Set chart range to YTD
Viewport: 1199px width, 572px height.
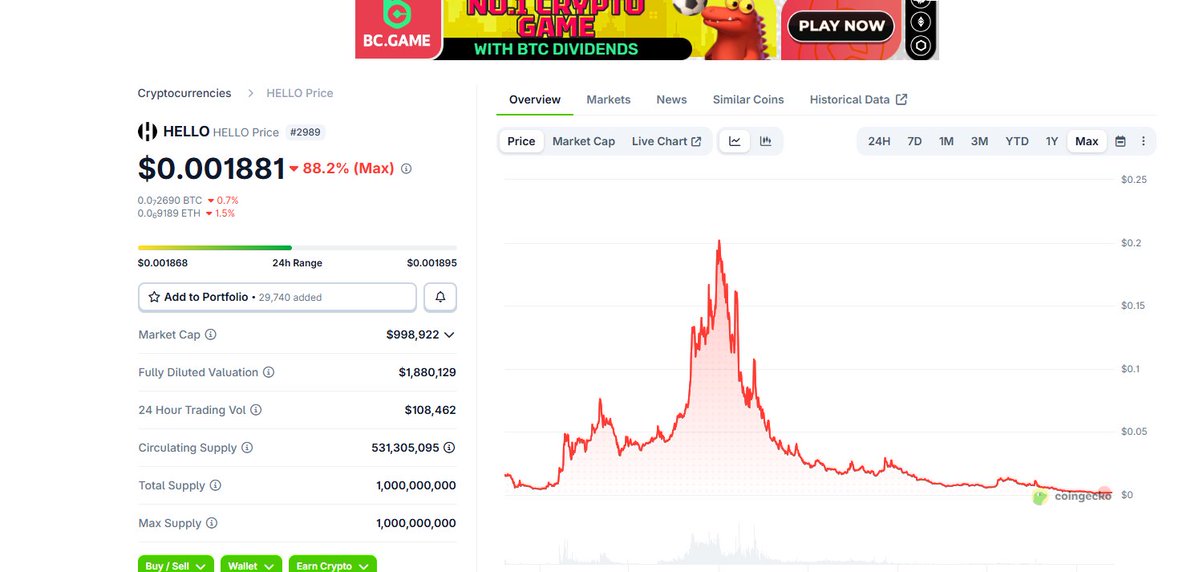(1017, 141)
